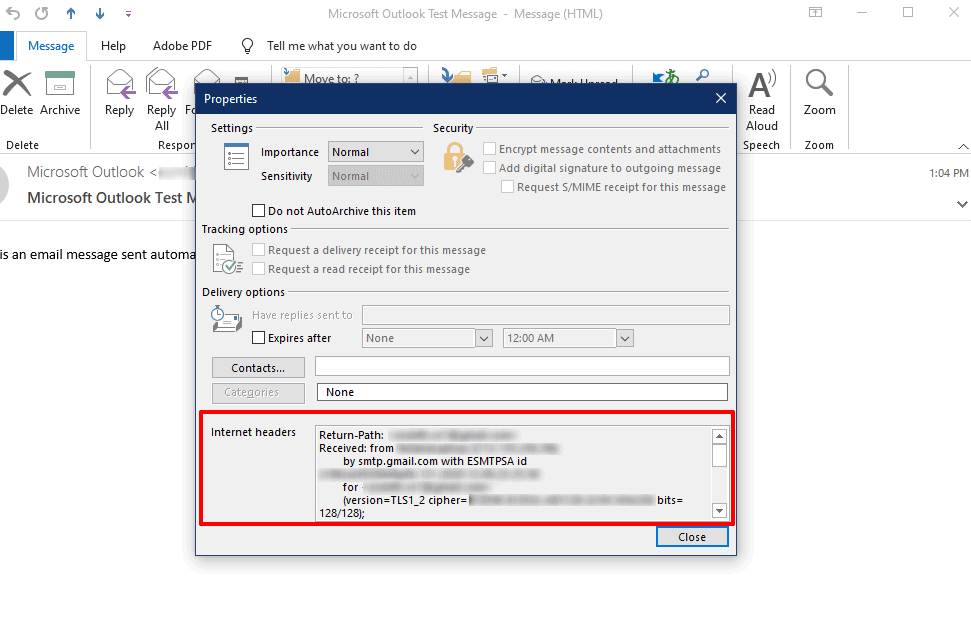Tick Request a read receipt for this message
971x618 pixels.
coord(259,269)
